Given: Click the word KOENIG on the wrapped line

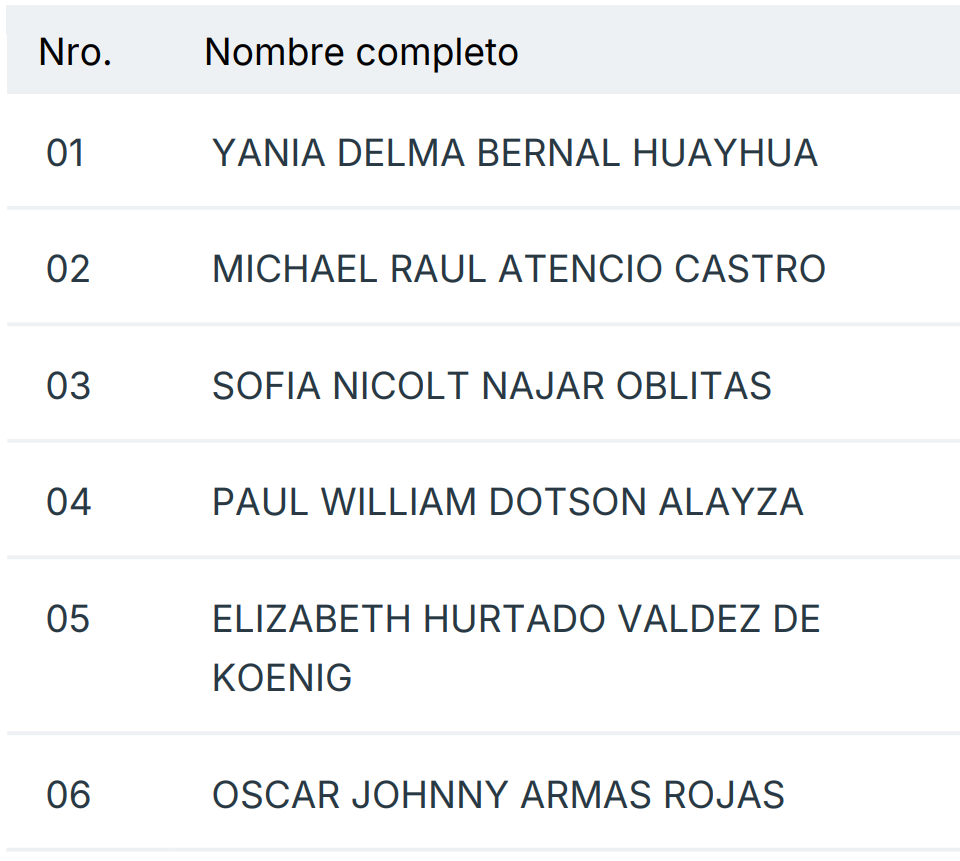Looking at the screenshot, I should coord(282,678).
